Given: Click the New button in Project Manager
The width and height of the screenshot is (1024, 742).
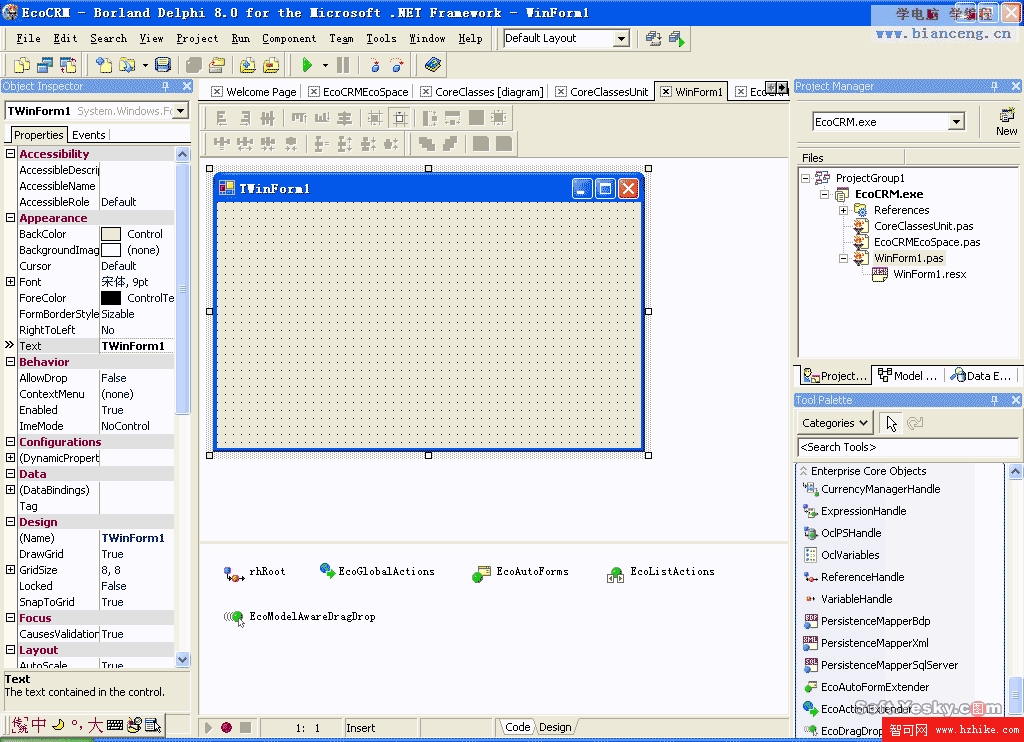Looking at the screenshot, I should (1006, 122).
